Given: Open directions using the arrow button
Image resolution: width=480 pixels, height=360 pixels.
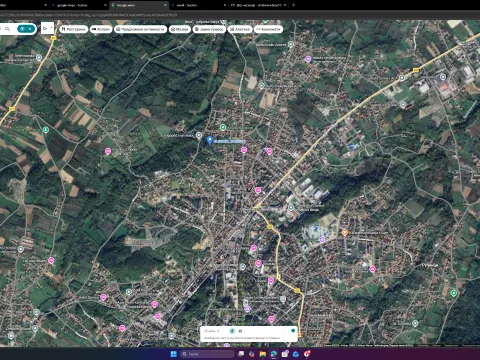Looking at the screenshot, I should [x=45, y=29].
